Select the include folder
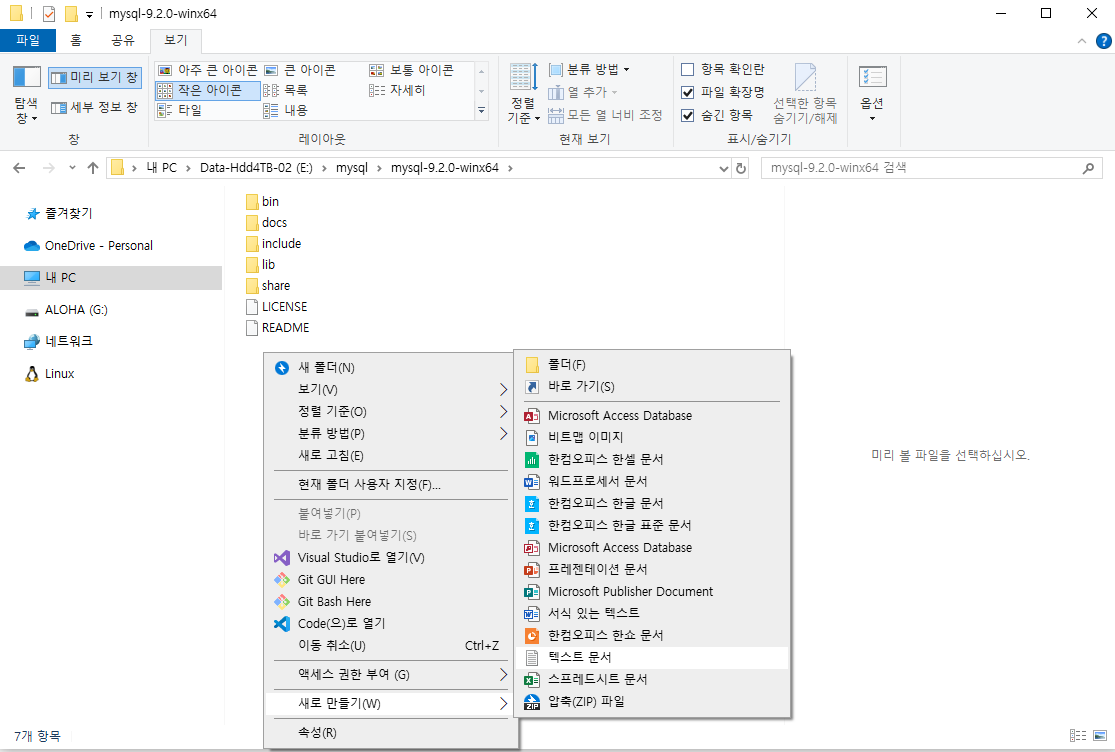This screenshot has width=1115, height=752. tap(274, 244)
